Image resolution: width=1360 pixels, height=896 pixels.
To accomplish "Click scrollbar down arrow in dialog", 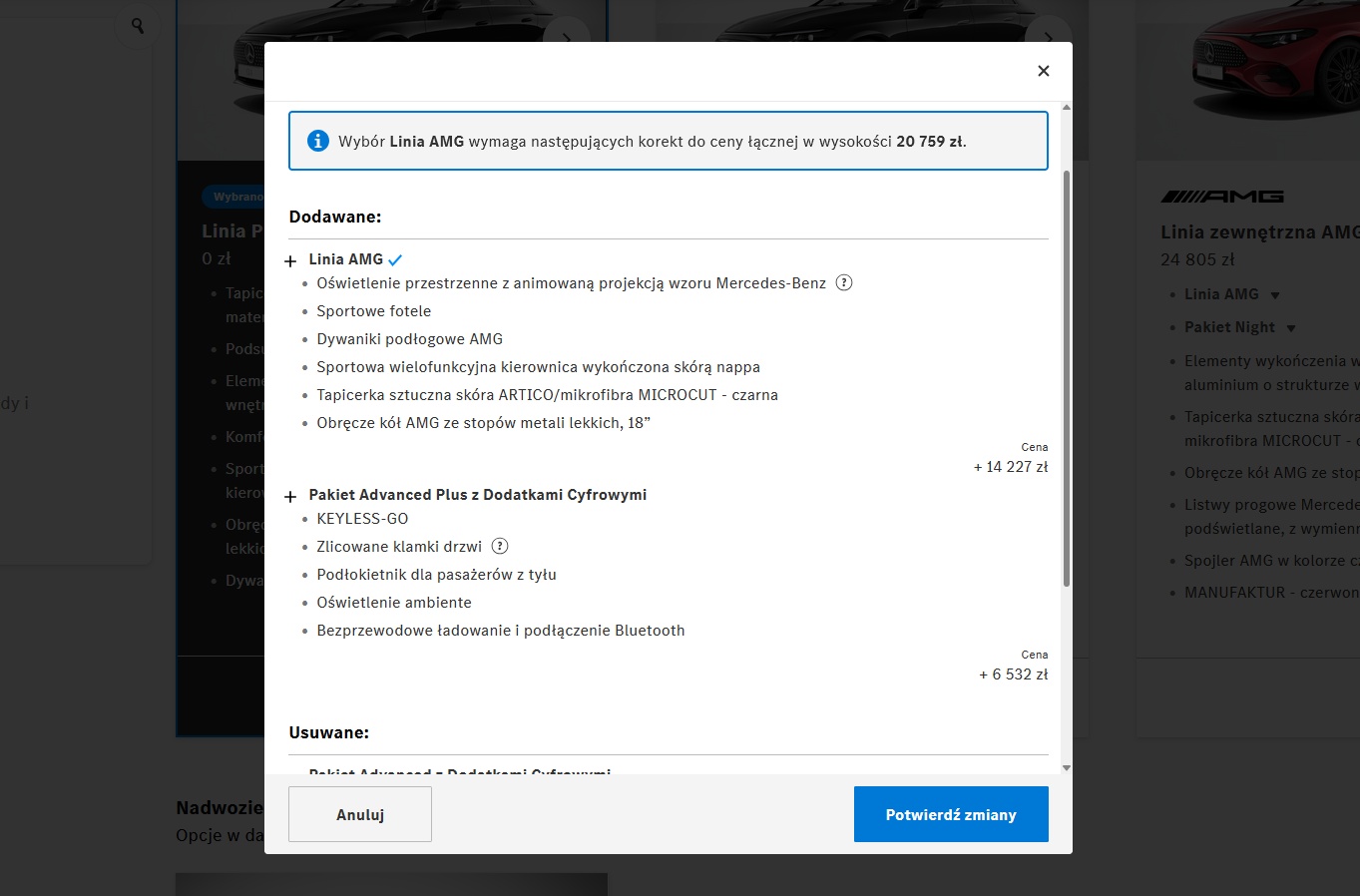I will 1067,767.
